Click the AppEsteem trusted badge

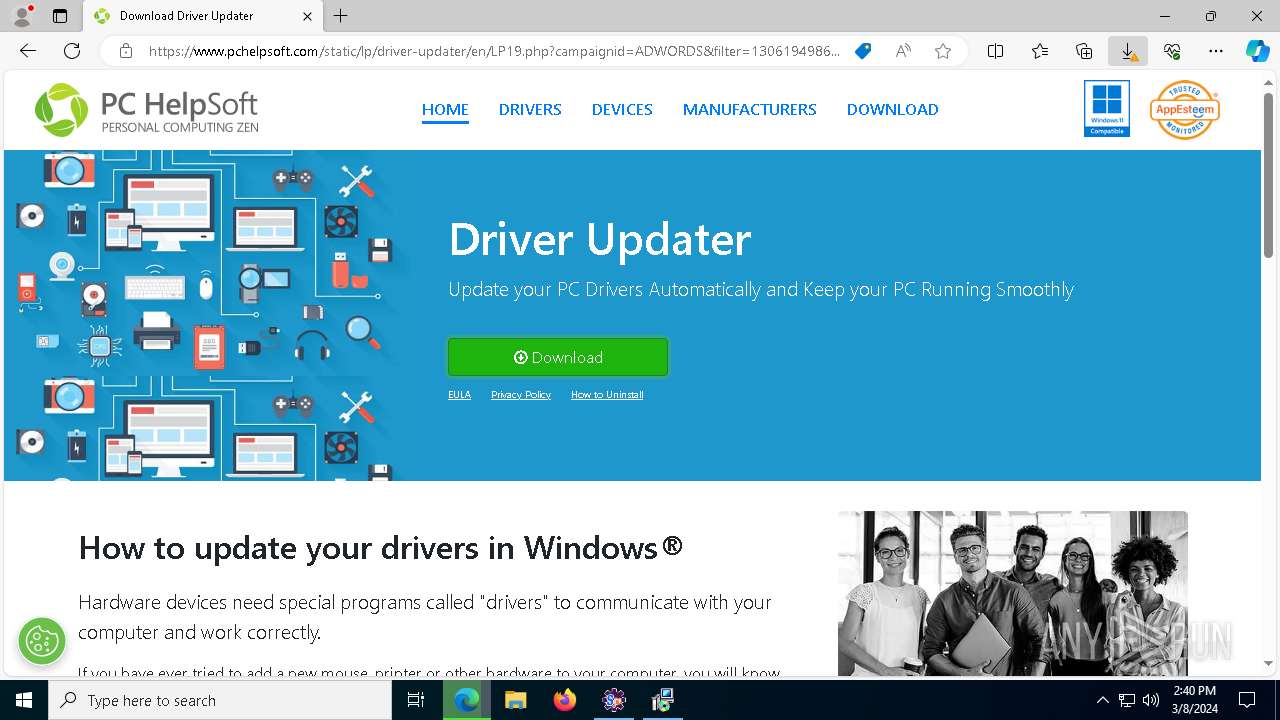coord(1185,110)
